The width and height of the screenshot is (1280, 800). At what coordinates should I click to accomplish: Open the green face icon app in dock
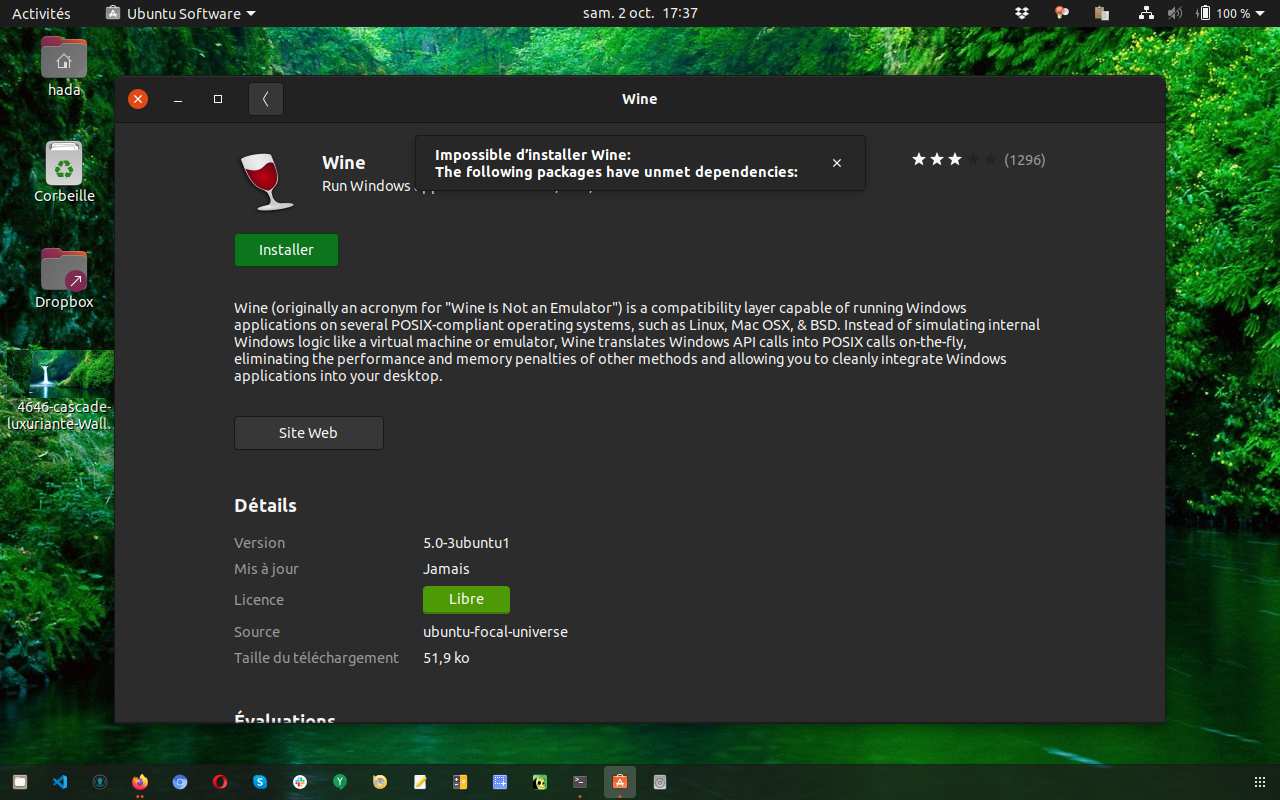click(540, 782)
